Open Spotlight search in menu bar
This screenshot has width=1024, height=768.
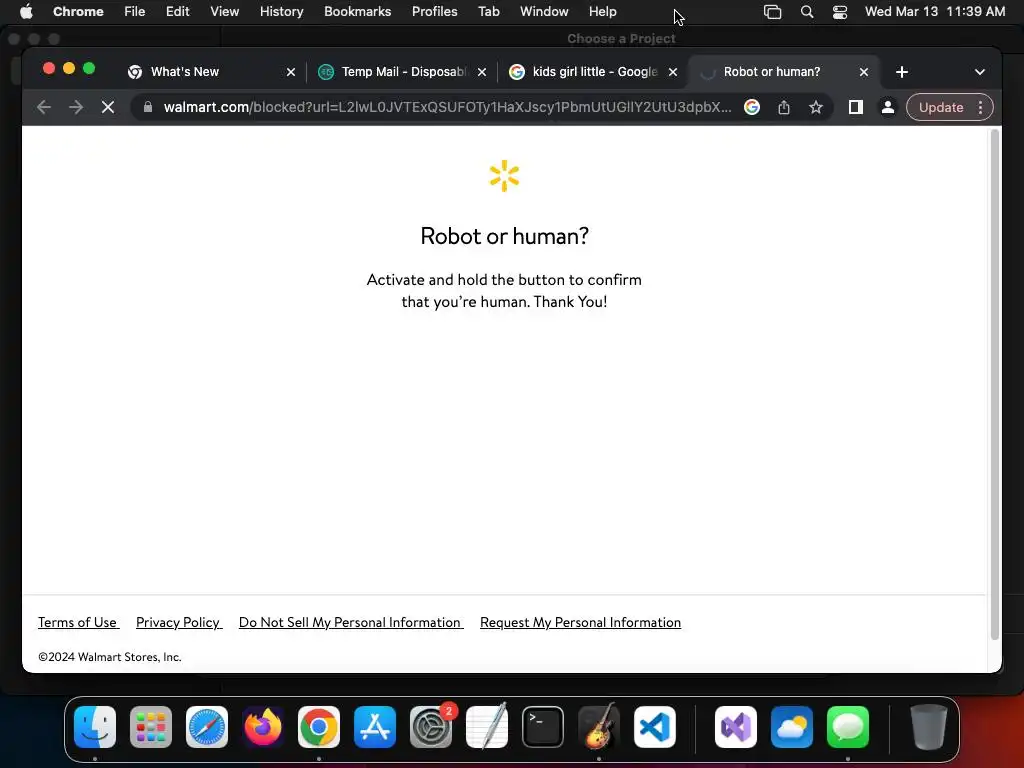(807, 12)
